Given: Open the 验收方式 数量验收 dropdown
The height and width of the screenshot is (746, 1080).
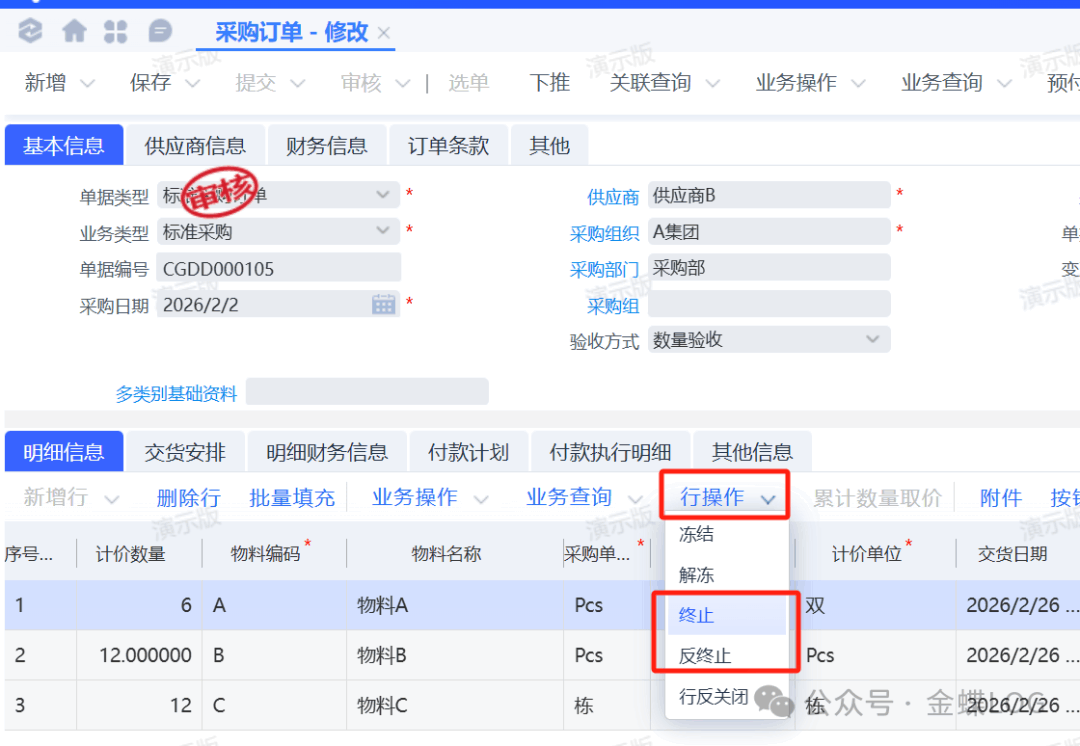Looking at the screenshot, I should 873,340.
